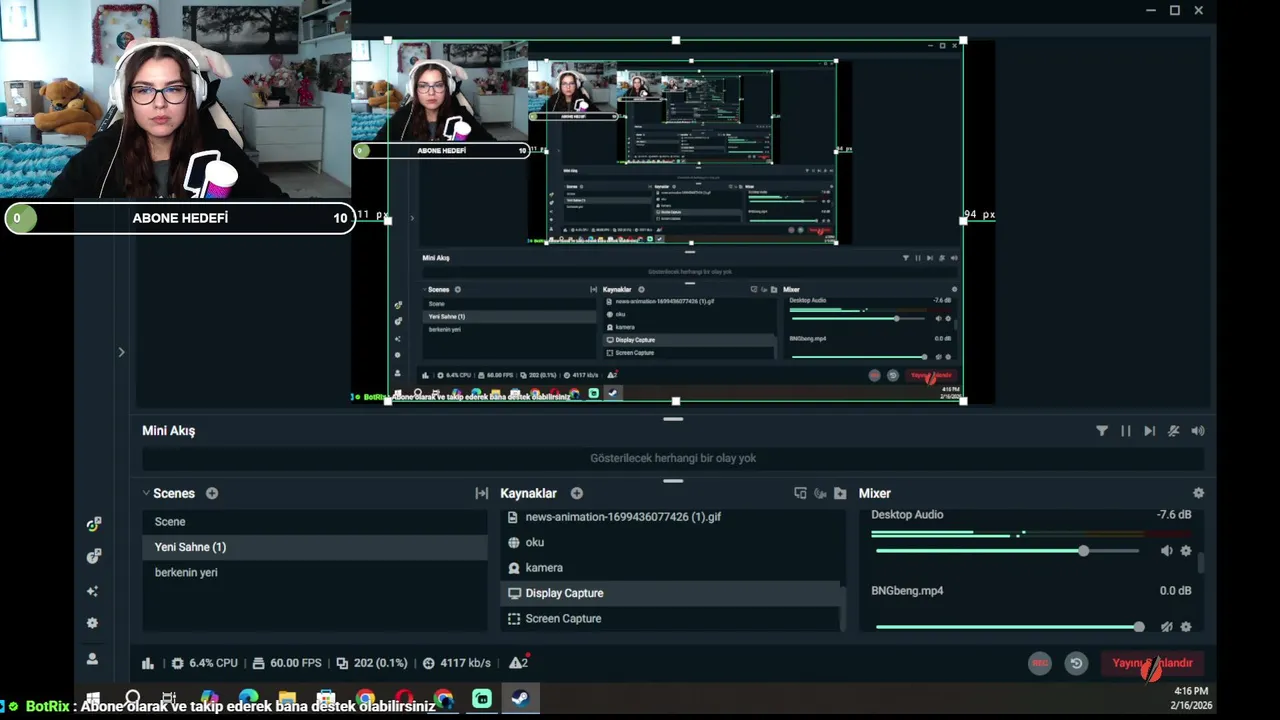This screenshot has height=720, width=1280.
Task: Open the sparkles highlights icon in the sidebar
Action: [x=93, y=591]
